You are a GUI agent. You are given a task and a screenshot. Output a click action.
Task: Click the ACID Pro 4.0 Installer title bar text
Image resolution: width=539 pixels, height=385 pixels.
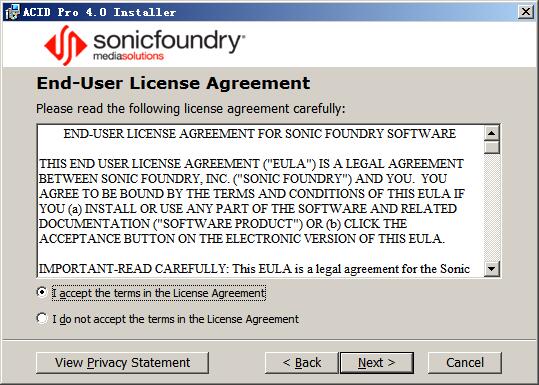click(100, 12)
